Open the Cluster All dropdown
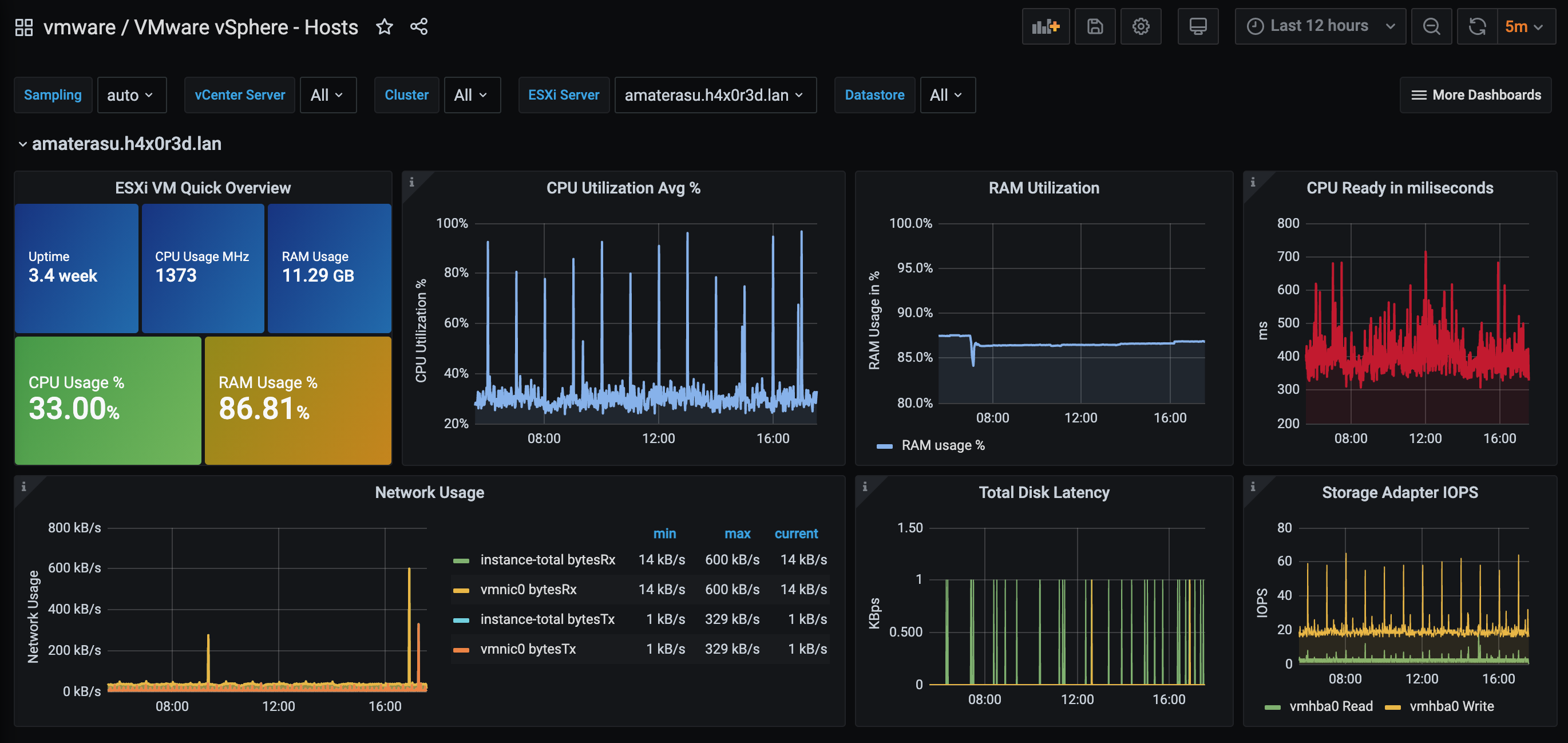1568x743 pixels. coord(472,95)
